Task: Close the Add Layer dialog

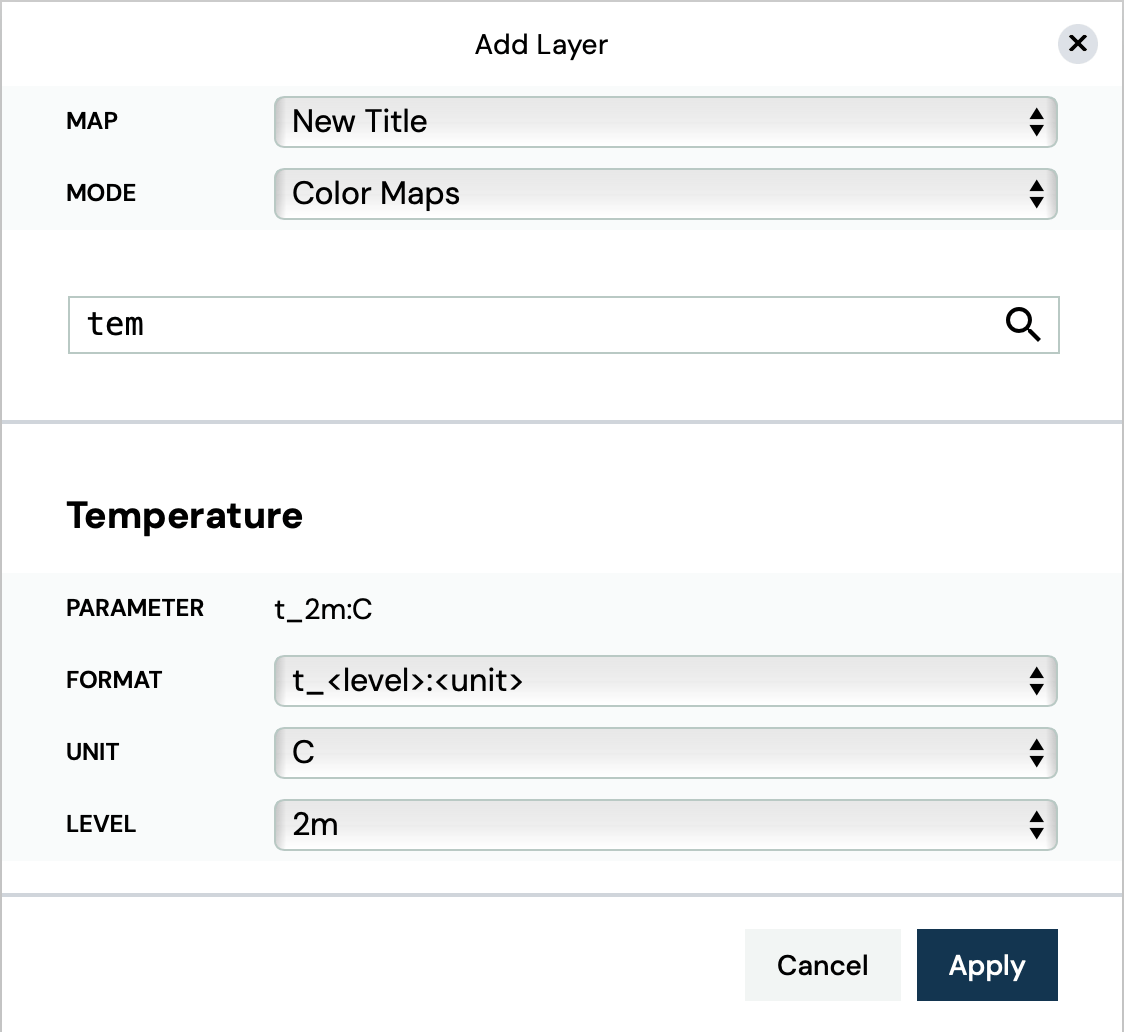Action: click(1077, 44)
